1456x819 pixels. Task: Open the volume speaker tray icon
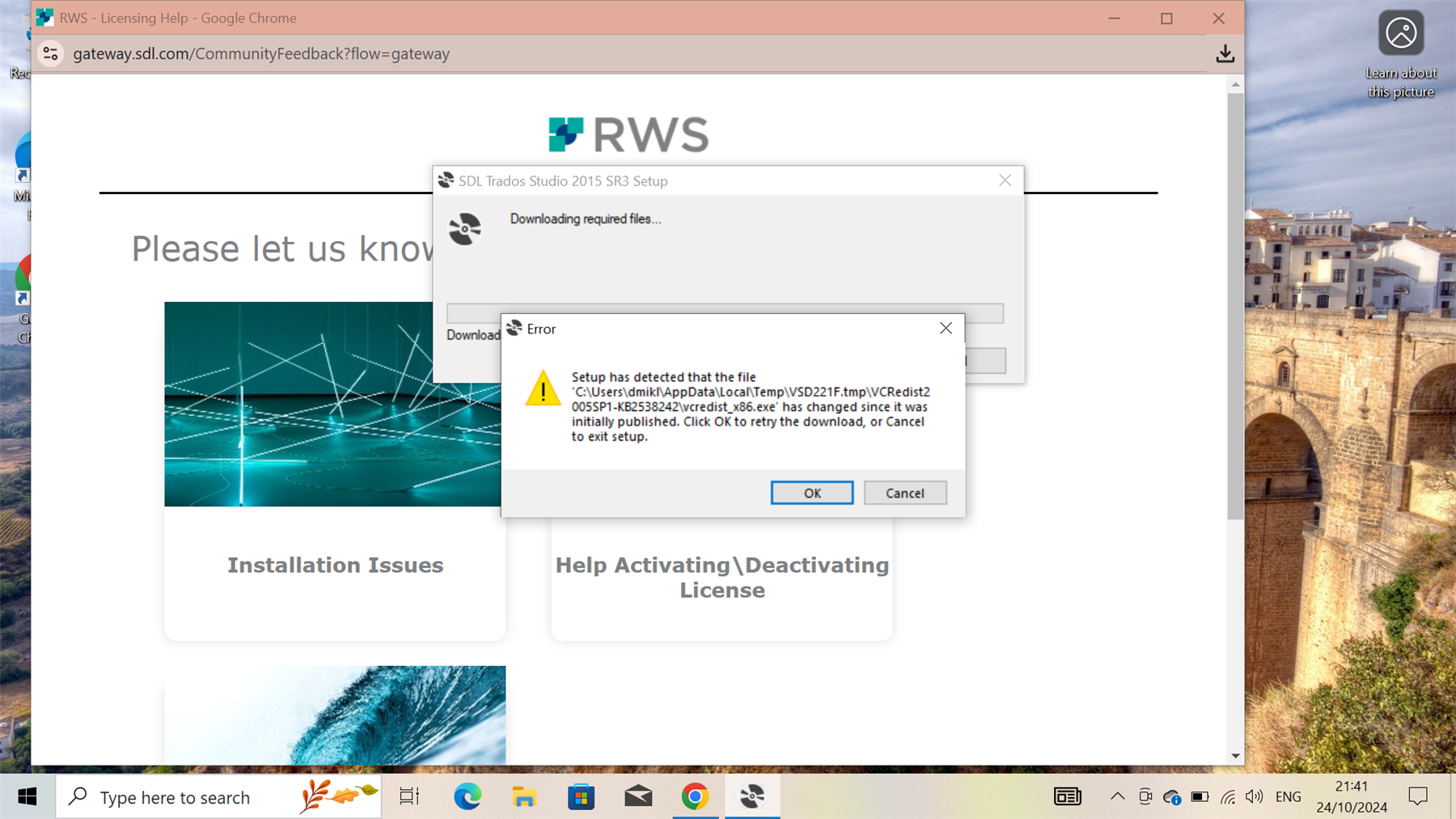[x=1255, y=797]
